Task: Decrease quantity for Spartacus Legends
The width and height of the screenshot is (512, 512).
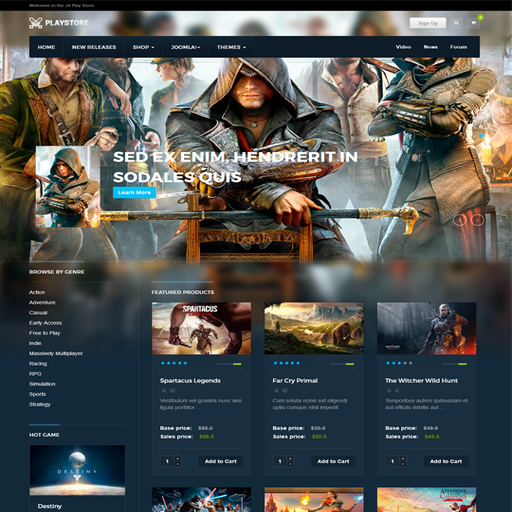Action: (178, 464)
